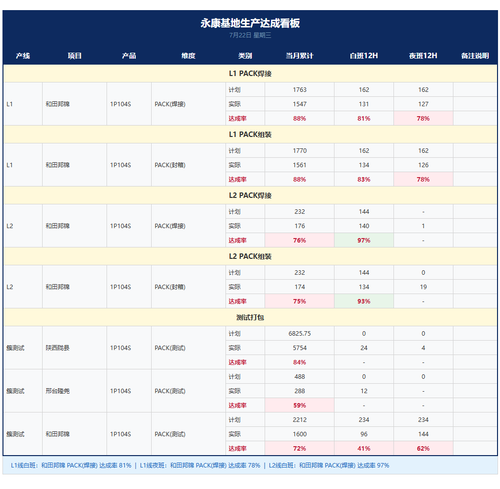Click the night shift actual value 126
The width and height of the screenshot is (500, 489).
click(423, 165)
